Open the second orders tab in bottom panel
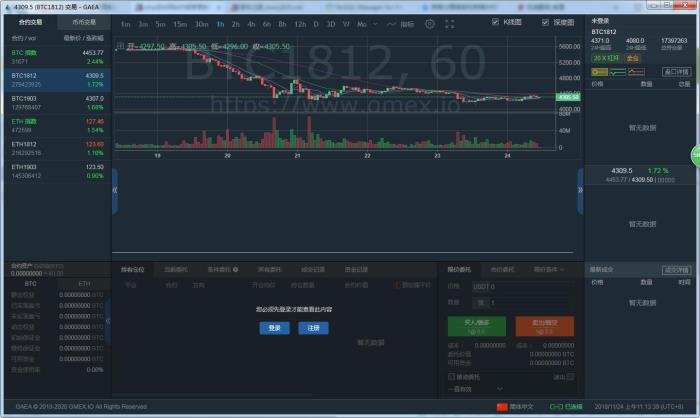 176,269
